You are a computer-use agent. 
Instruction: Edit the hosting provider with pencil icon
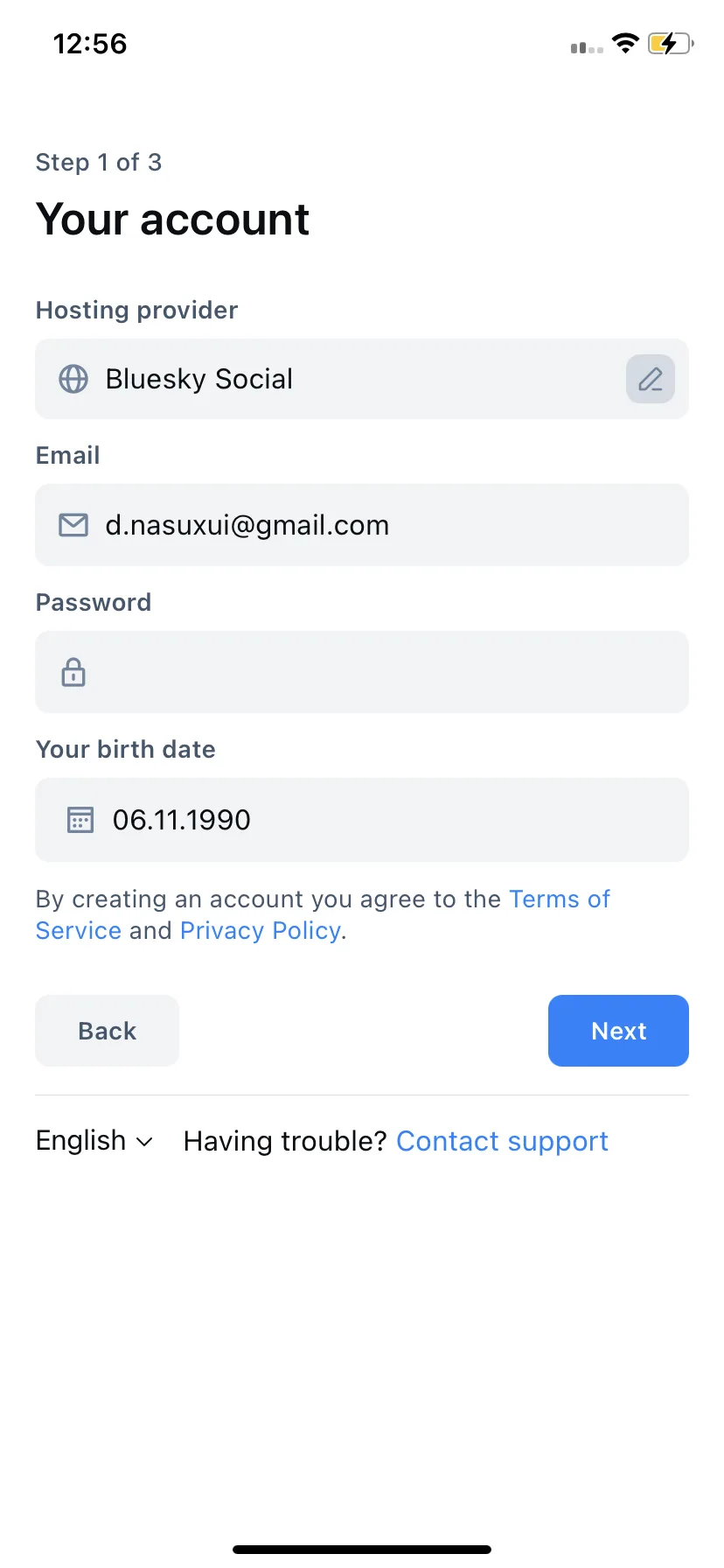[x=650, y=379]
